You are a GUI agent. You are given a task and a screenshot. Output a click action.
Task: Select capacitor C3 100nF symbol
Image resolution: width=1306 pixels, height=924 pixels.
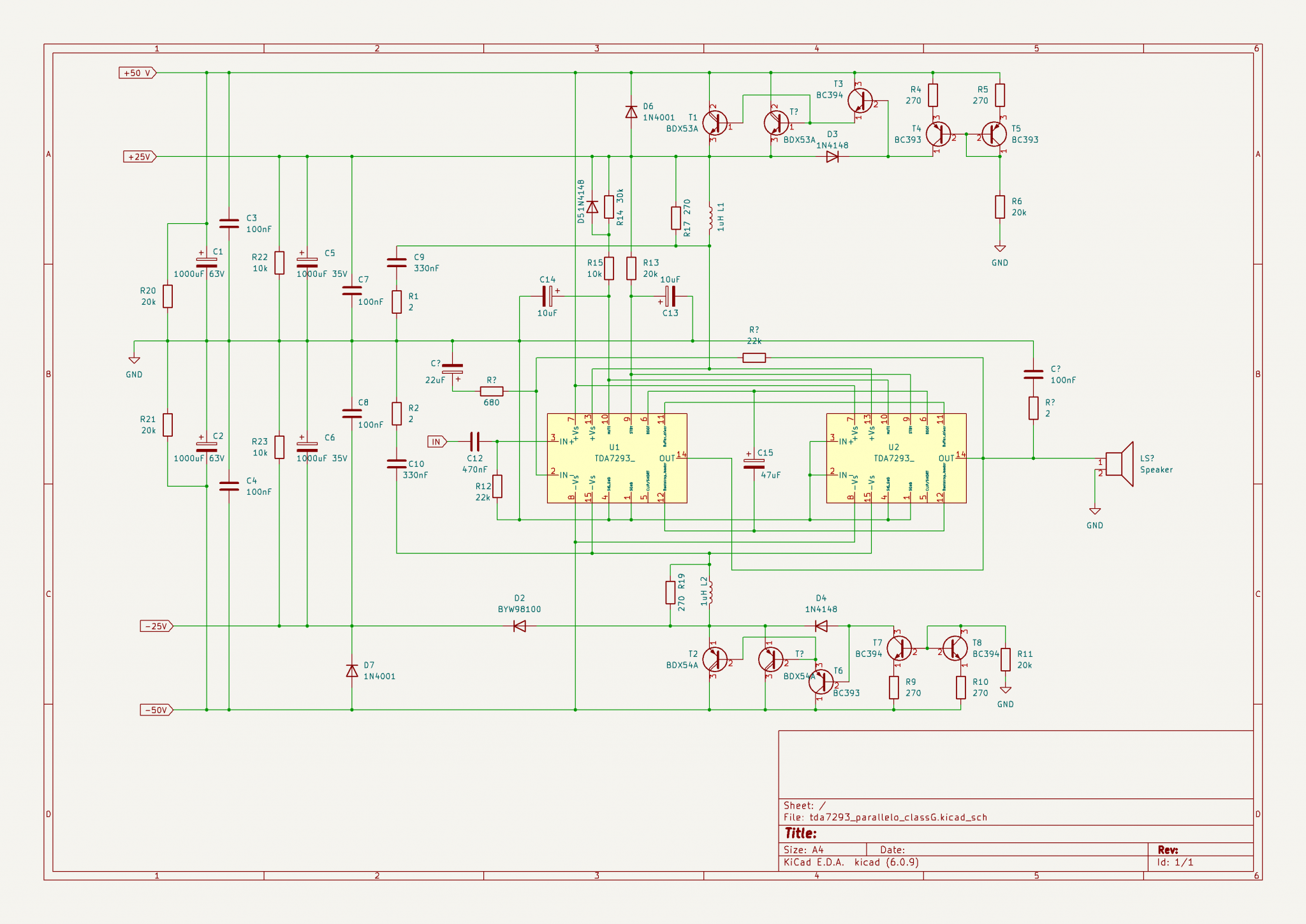(228, 223)
